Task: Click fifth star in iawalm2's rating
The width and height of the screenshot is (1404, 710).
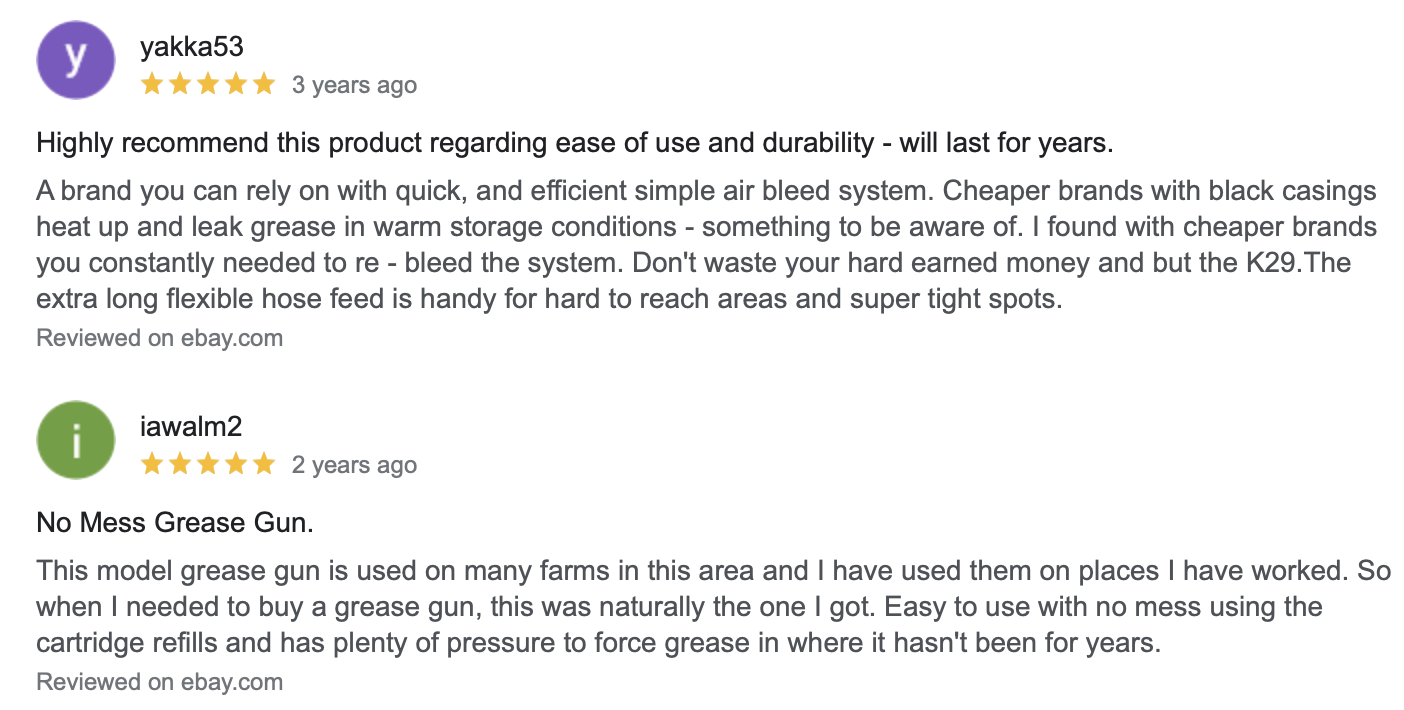Action: (263, 464)
